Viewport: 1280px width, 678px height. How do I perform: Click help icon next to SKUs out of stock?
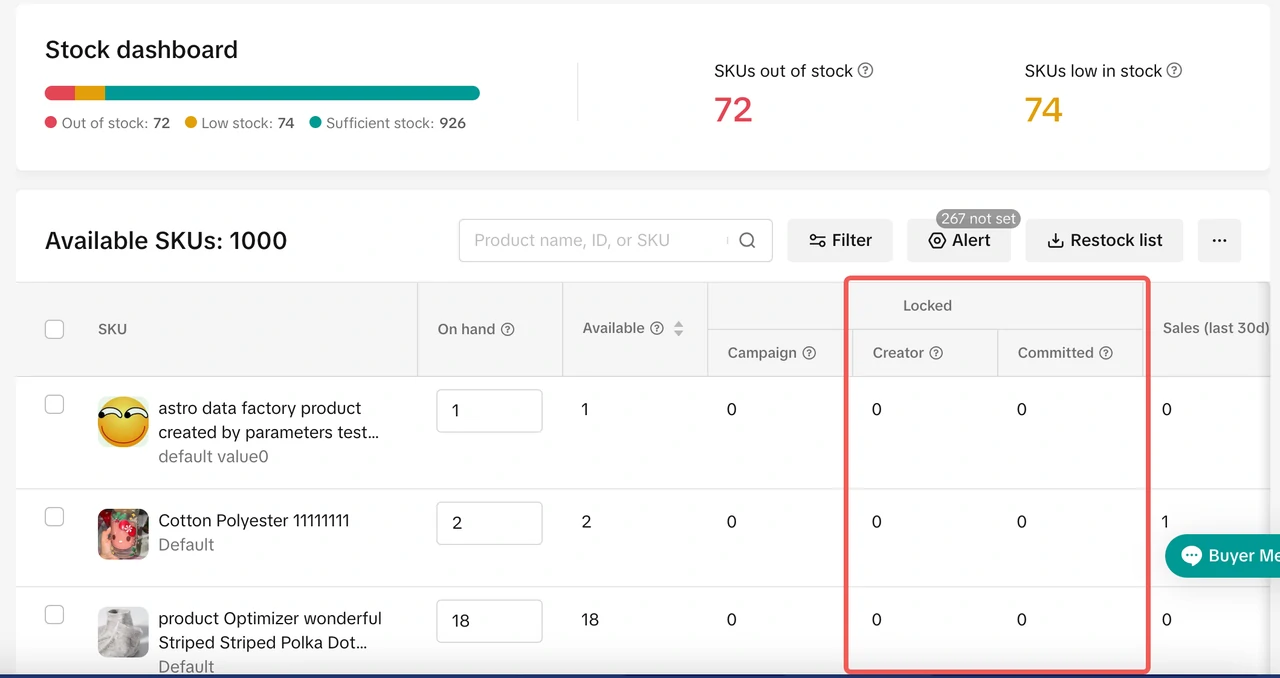pos(866,71)
